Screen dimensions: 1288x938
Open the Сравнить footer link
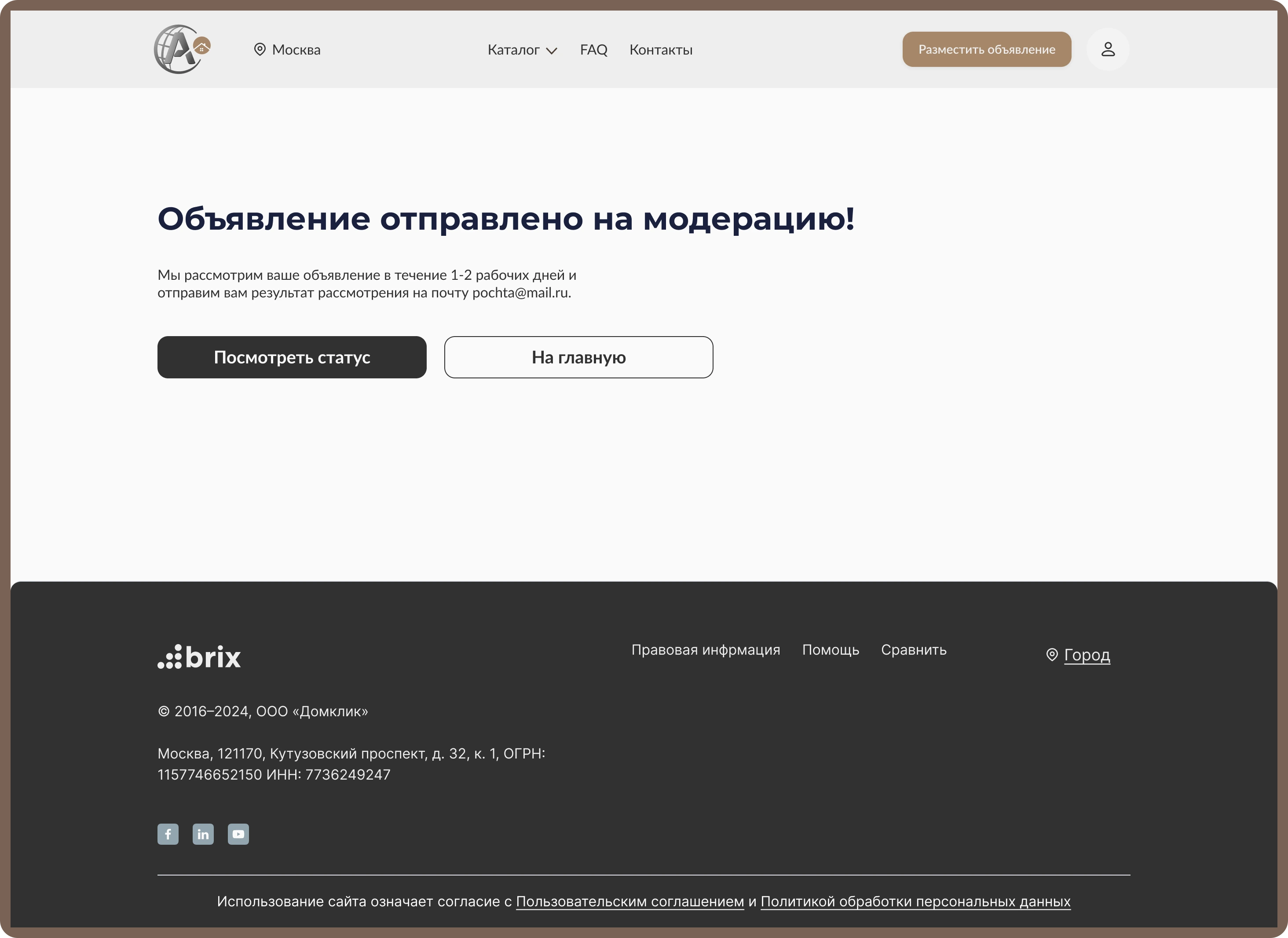(x=913, y=650)
